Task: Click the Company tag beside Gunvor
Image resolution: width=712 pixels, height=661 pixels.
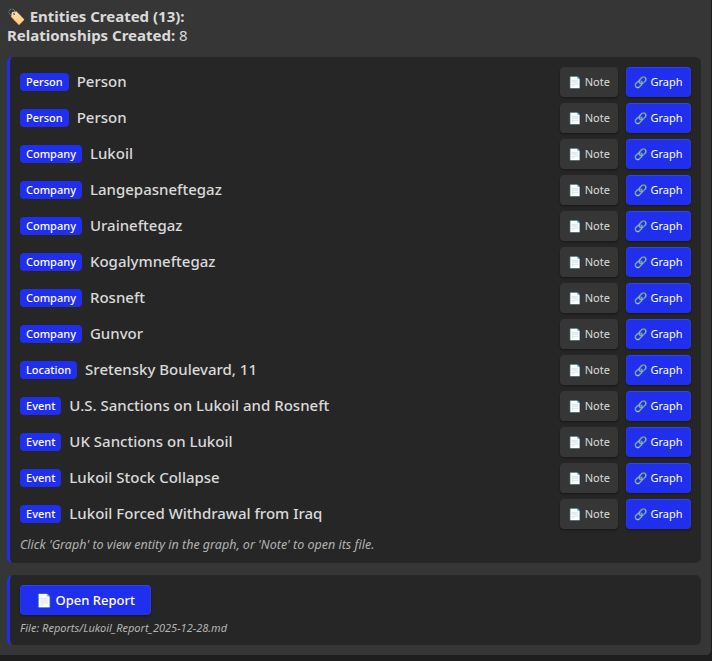Action: click(51, 334)
